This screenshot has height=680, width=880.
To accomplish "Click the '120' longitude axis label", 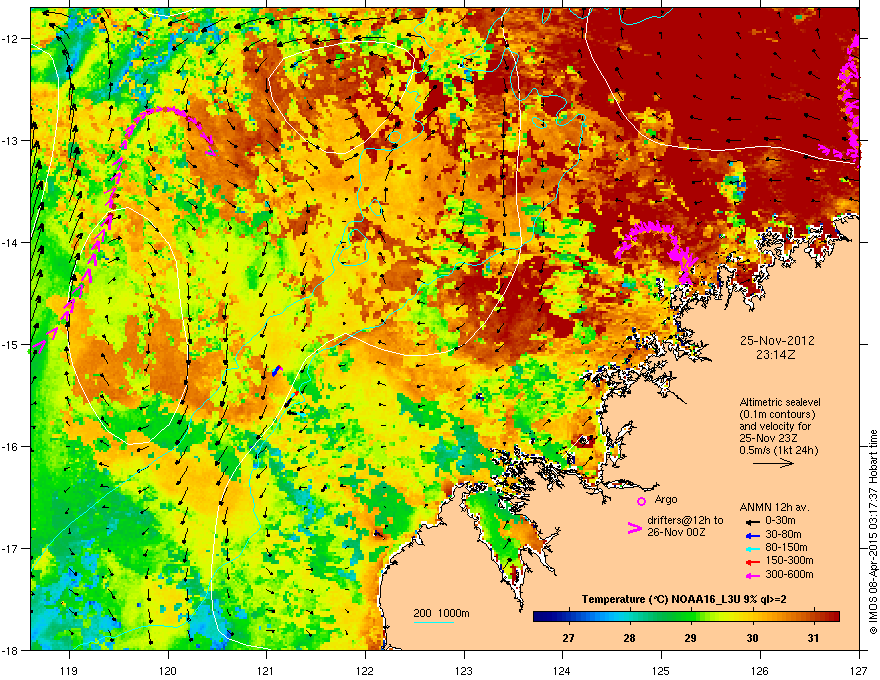I will (168, 670).
